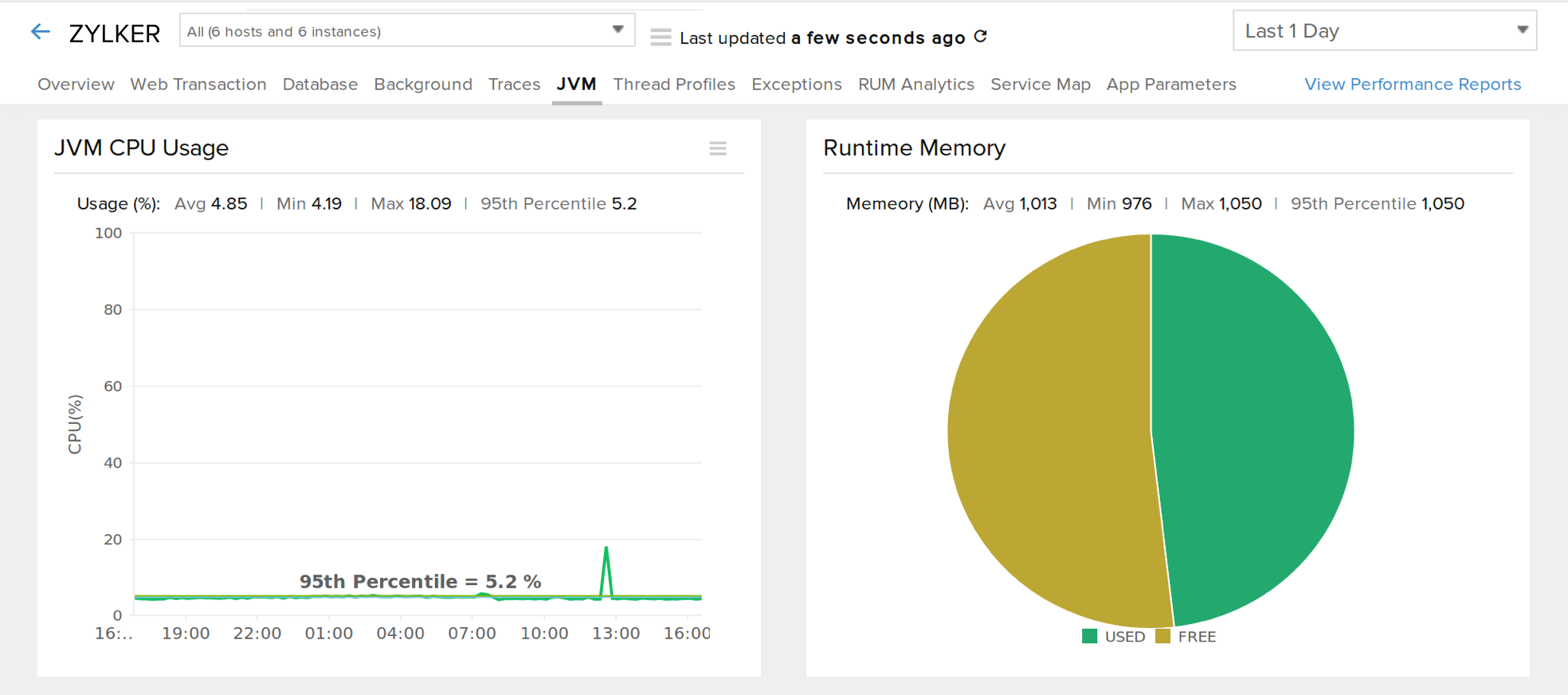This screenshot has width=1568, height=695.
Task: Select the Database tab
Action: pos(320,84)
